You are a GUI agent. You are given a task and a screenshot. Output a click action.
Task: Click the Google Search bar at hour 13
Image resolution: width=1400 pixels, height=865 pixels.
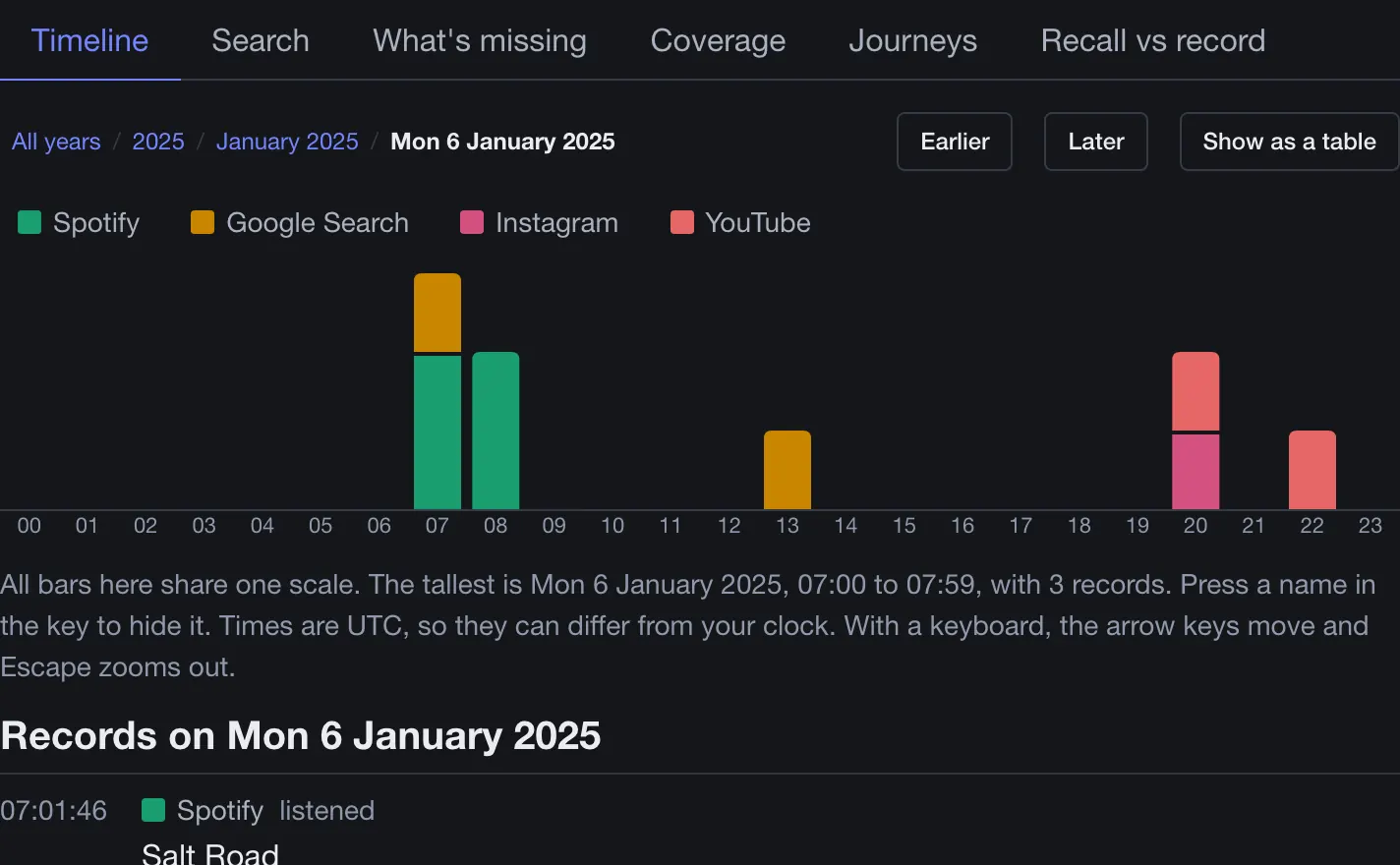[787, 470]
